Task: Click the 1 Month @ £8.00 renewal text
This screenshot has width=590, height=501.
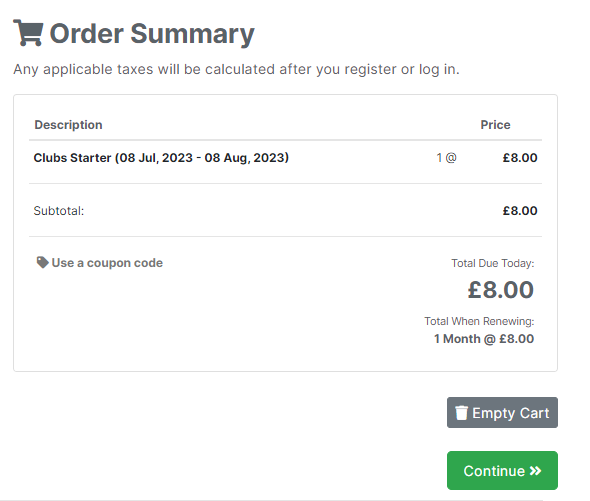Action: point(484,339)
